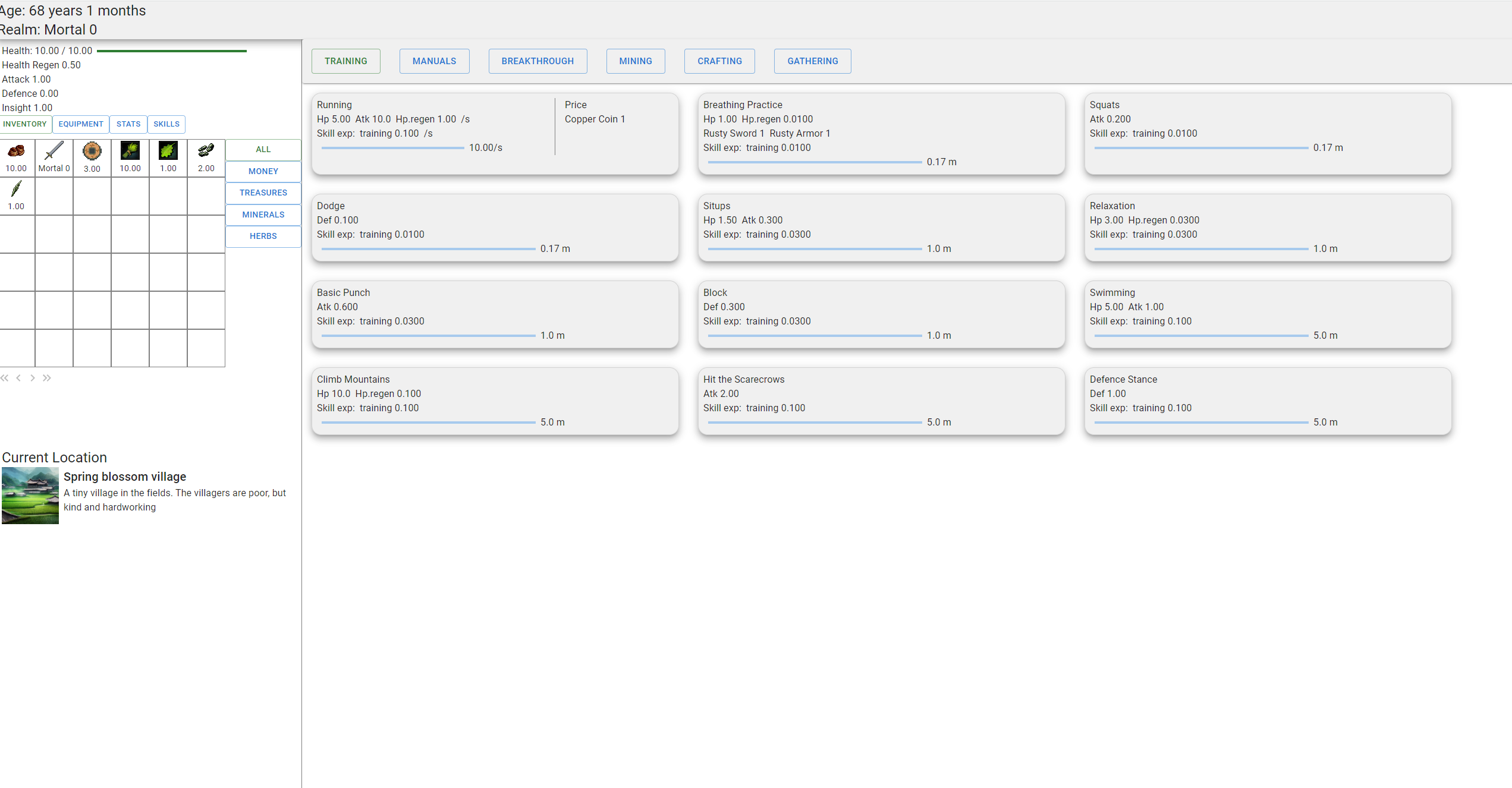Filter inventory by Herbs
This screenshot has height=788, width=1512.
[263, 236]
